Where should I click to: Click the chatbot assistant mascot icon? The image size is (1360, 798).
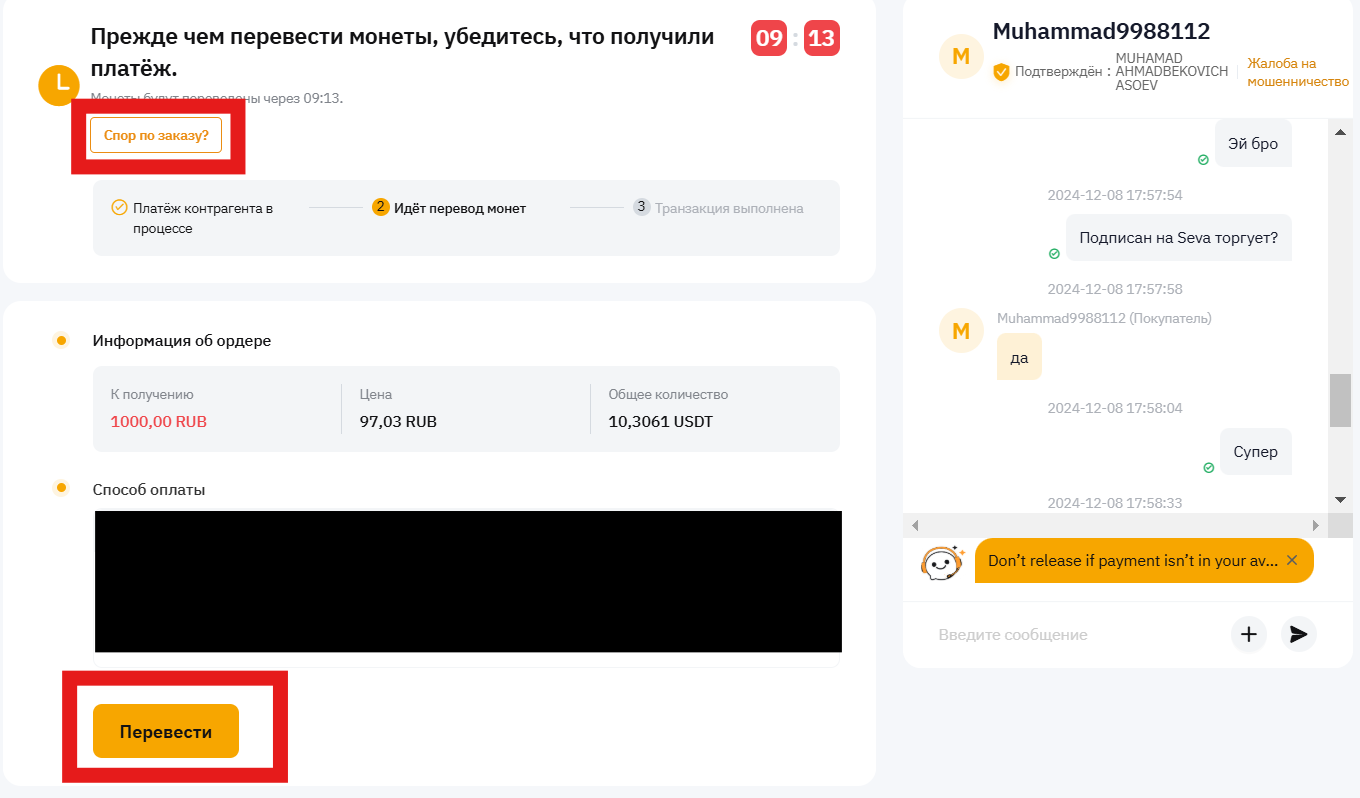(941, 563)
